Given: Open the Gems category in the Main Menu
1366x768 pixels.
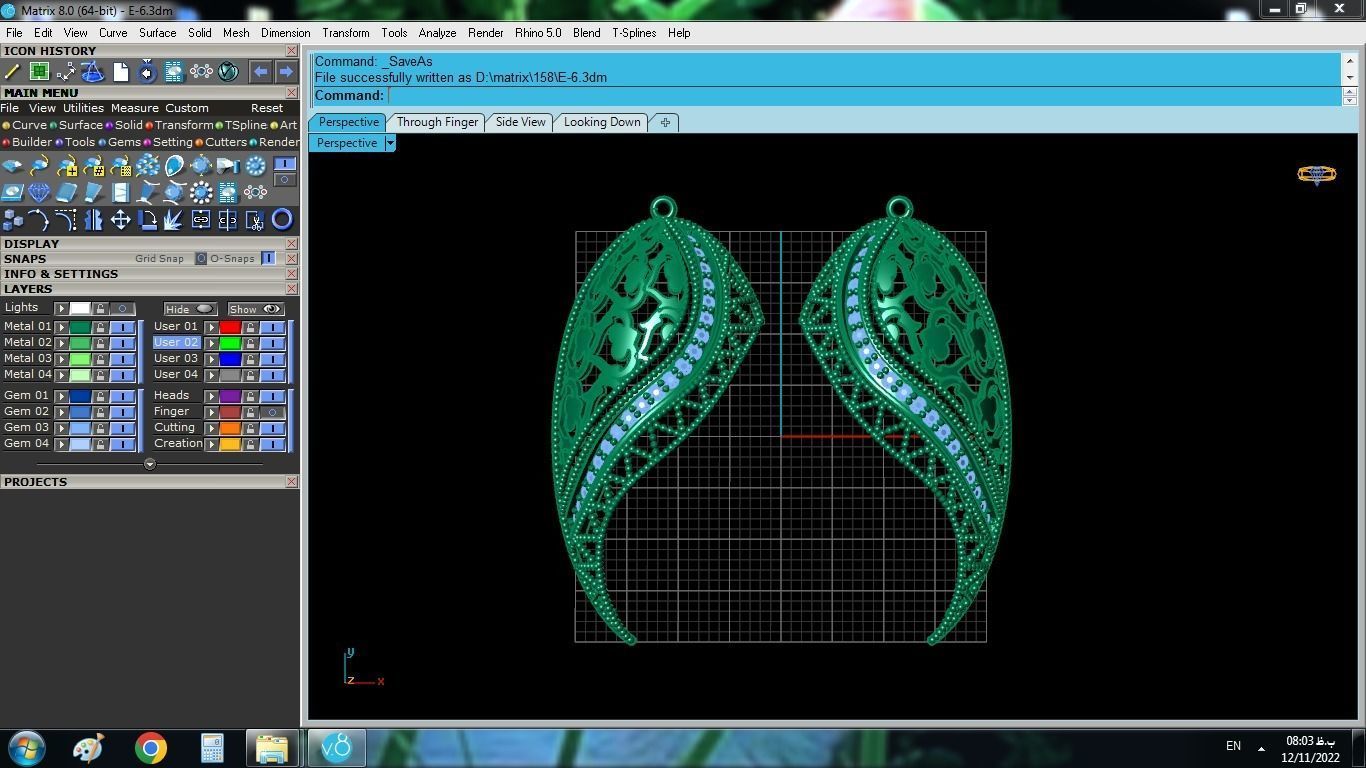Looking at the screenshot, I should pos(119,142).
